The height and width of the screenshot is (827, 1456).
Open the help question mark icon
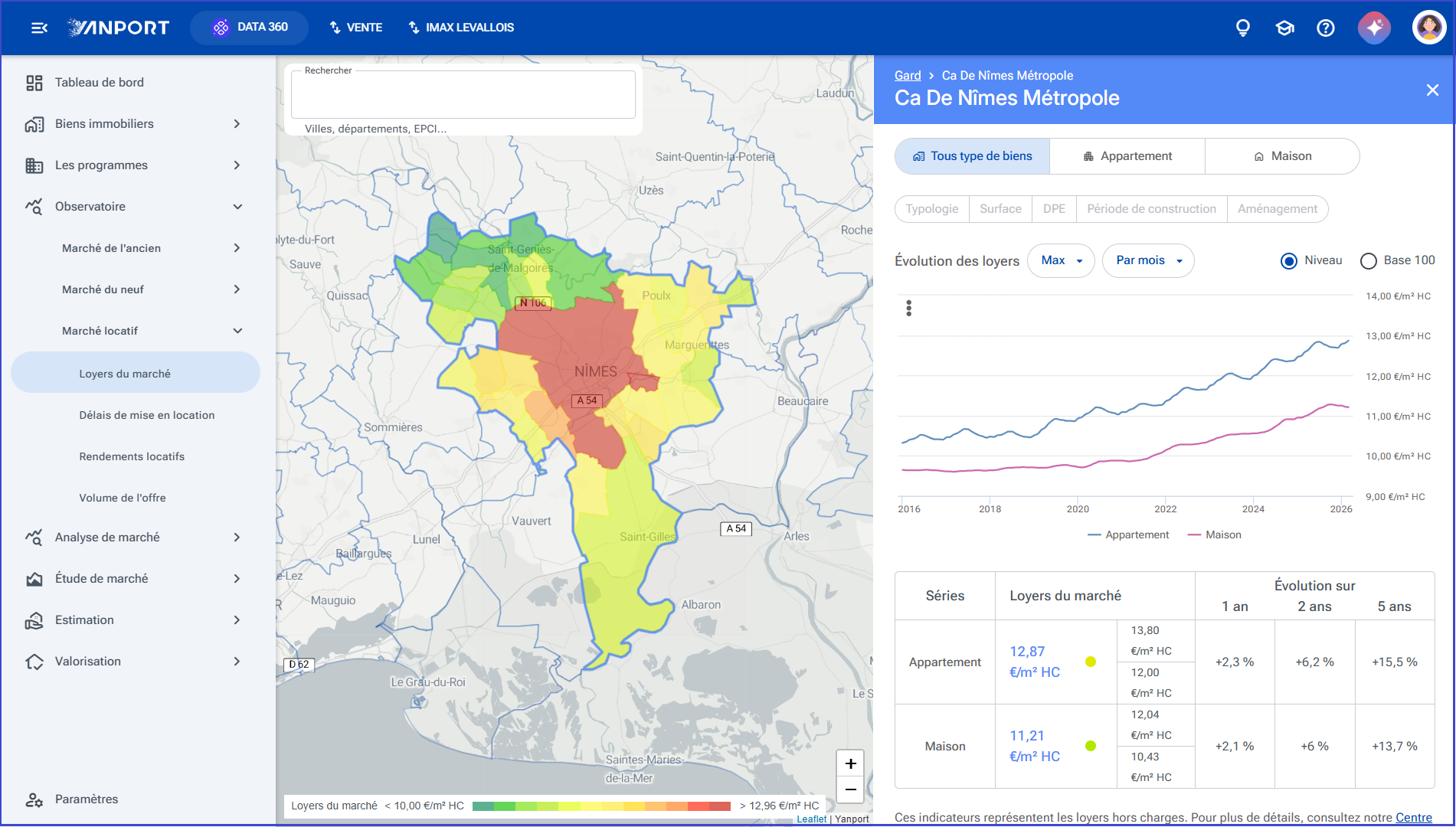1326,28
